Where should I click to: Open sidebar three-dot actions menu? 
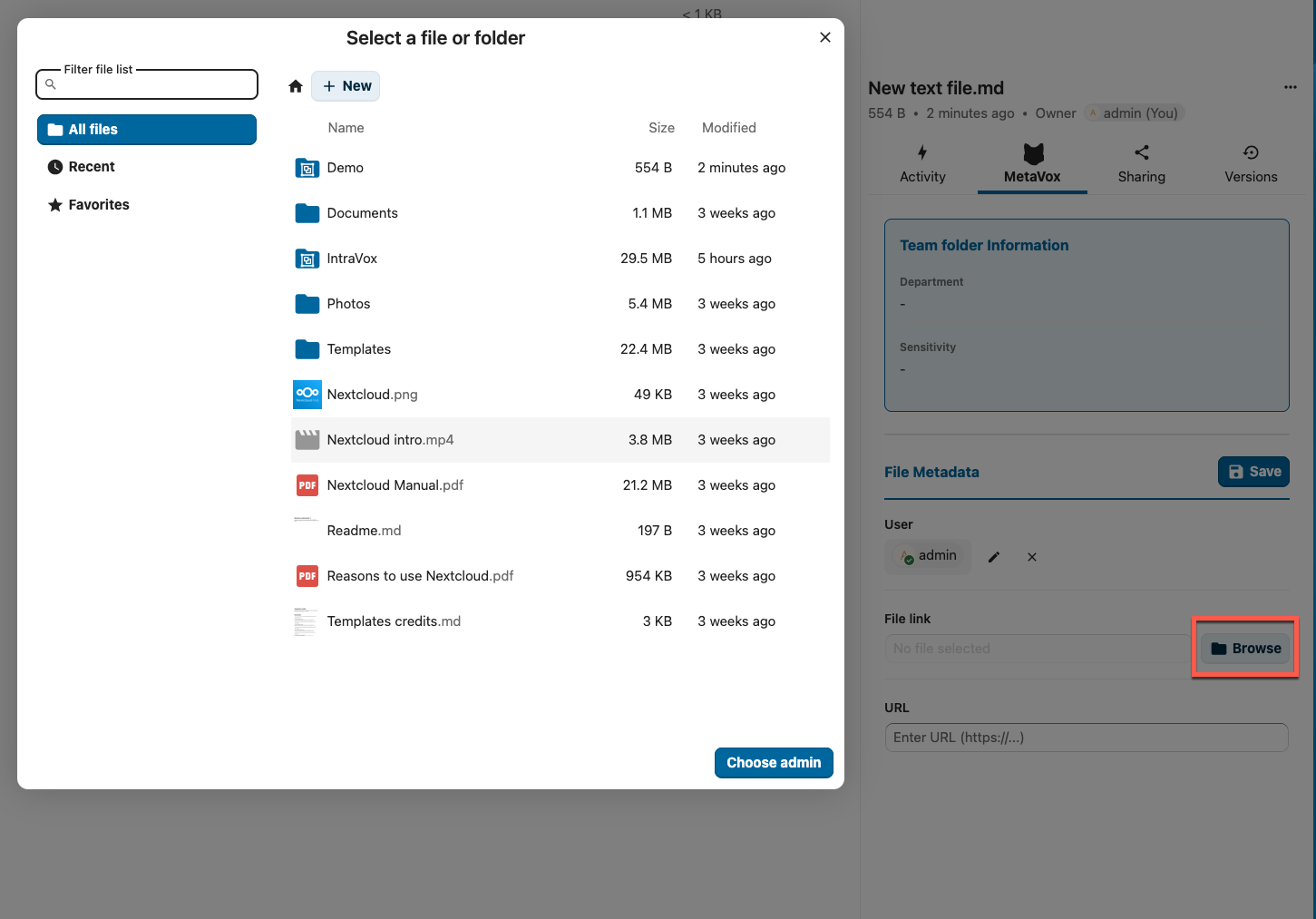pos(1290,87)
